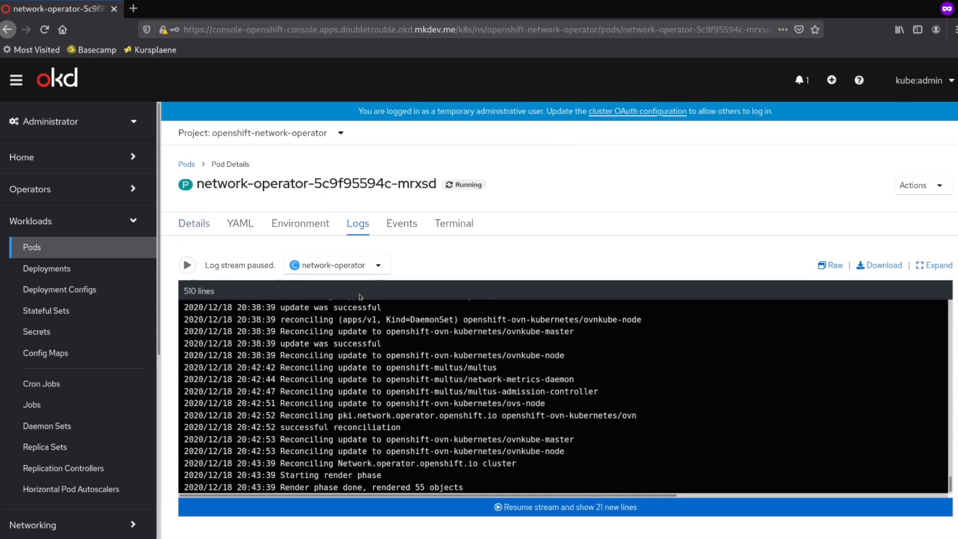The height and width of the screenshot is (539, 958).
Task: Download the pod log
Action: 879,265
